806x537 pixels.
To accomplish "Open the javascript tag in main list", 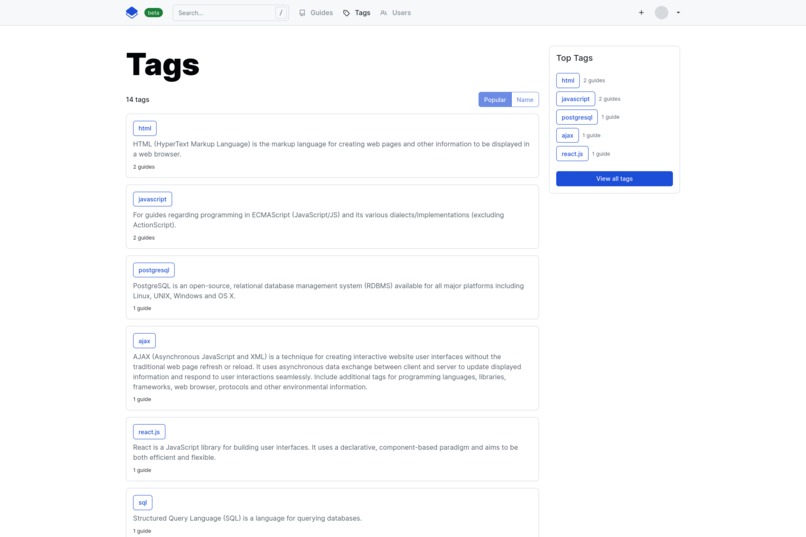I will pos(153,199).
